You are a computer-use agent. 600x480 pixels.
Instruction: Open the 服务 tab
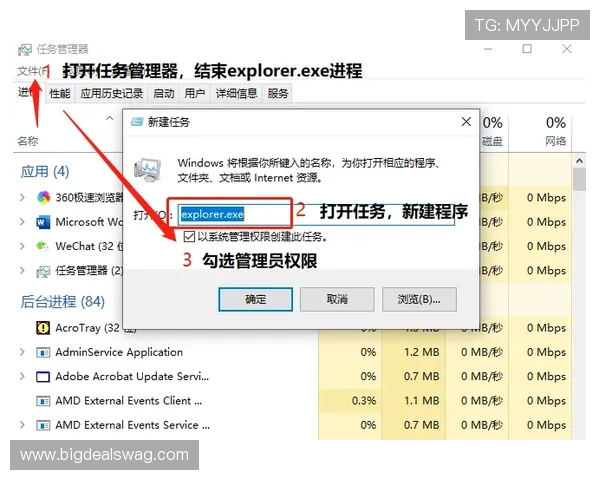pyautogui.click(x=278, y=93)
